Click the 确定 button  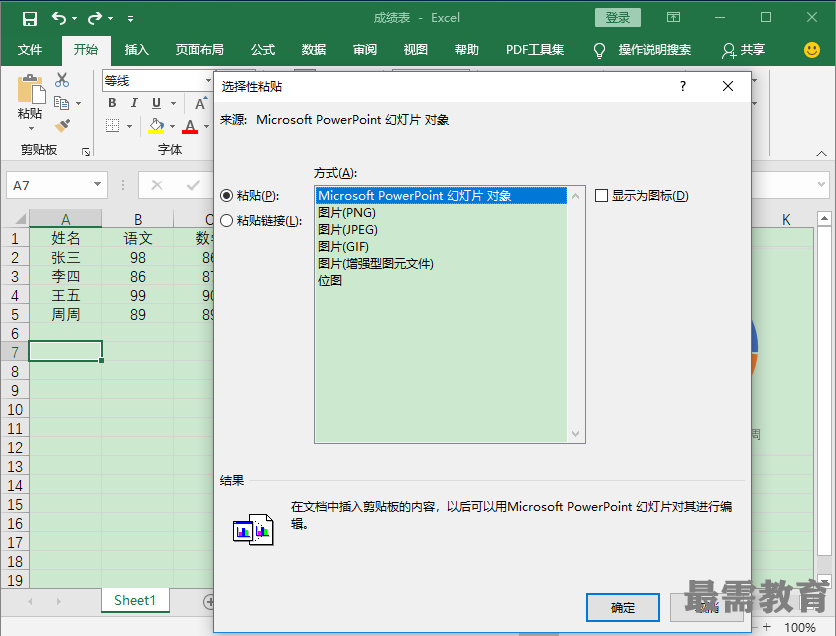(x=623, y=607)
